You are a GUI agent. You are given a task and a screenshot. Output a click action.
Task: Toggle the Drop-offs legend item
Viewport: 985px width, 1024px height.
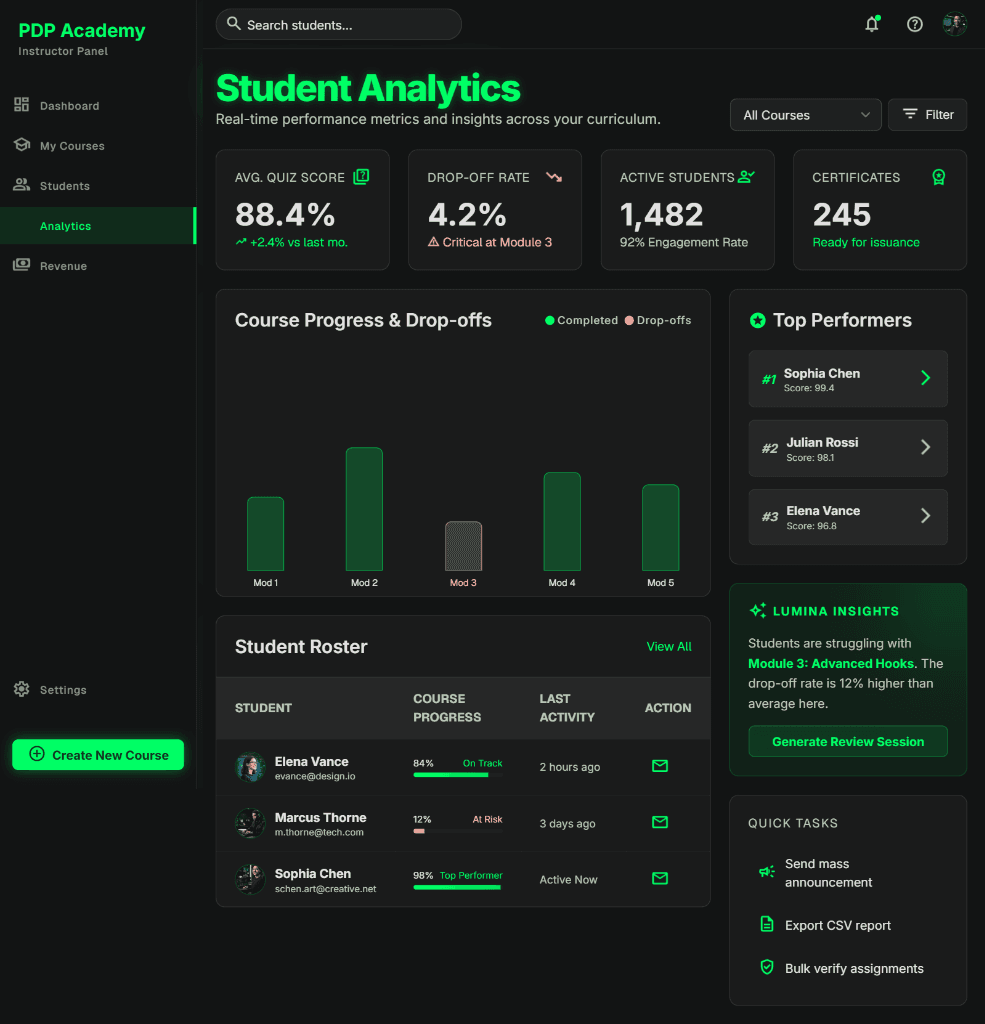pyautogui.click(x=658, y=320)
